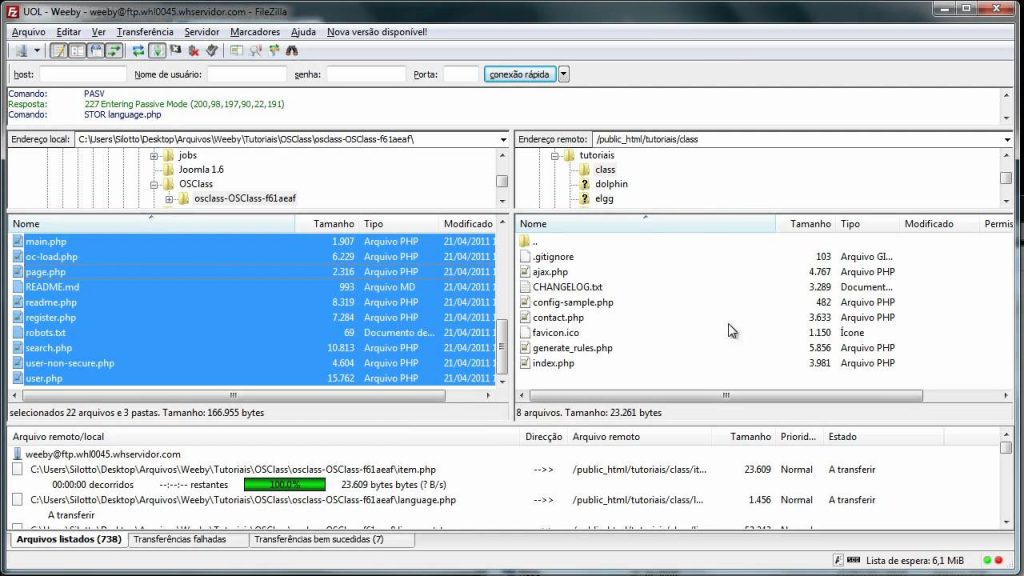Expand the jobs folder in local tree
Screen dimensions: 1024x576
[x=154, y=155]
